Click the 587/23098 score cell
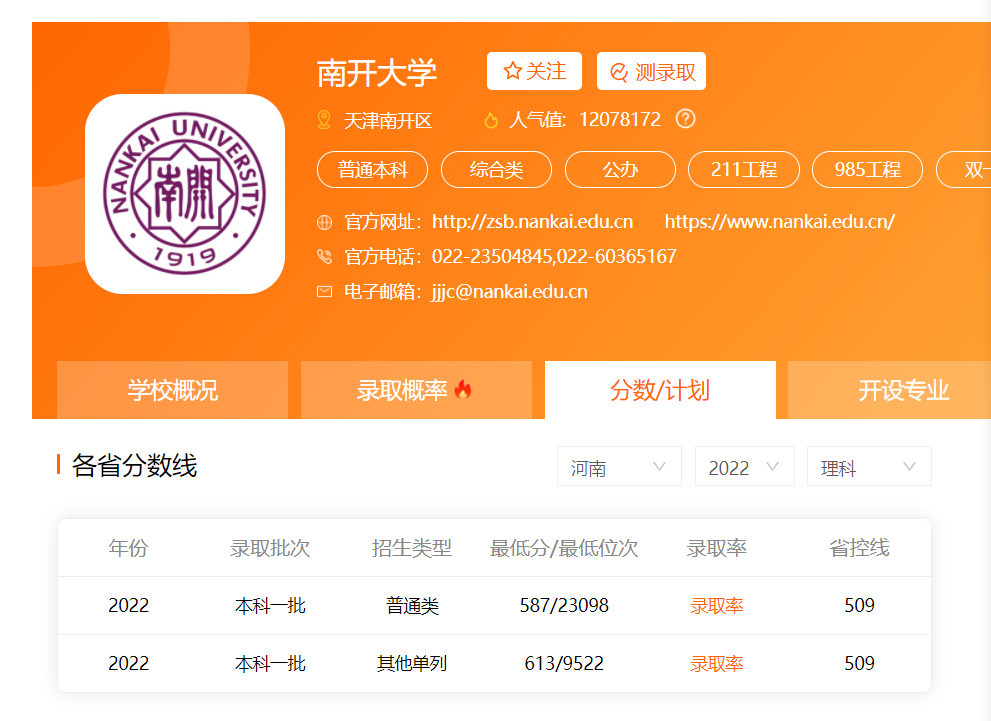Viewport: 991px width, 721px height. (564, 605)
